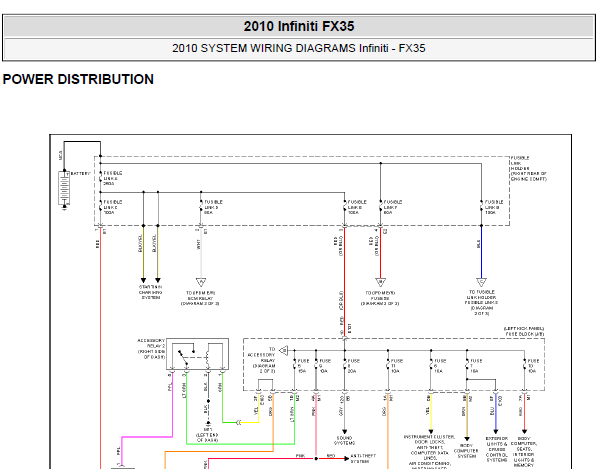
Task: Click the triangle connector beside 'TO ACCESSORY RELAY'
Action: tap(284, 351)
